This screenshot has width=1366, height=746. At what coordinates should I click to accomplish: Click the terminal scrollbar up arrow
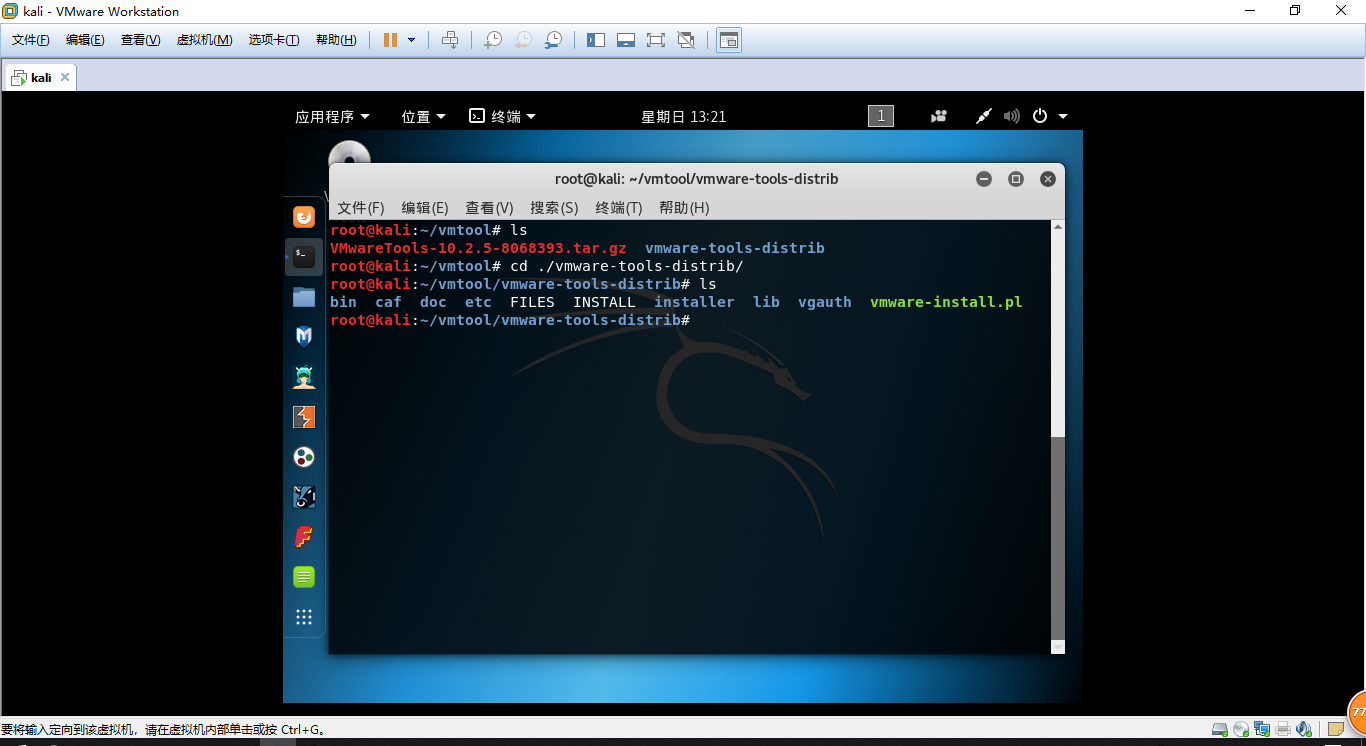1058,228
